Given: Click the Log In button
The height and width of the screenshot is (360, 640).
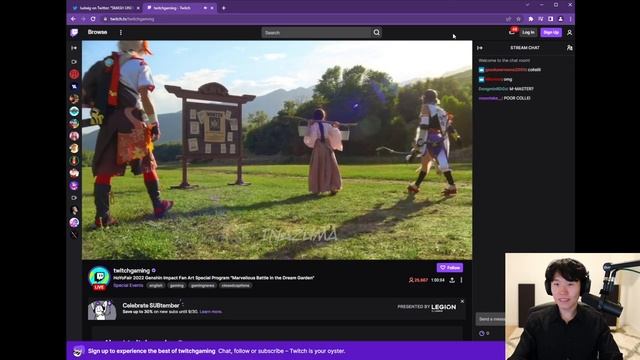Looking at the screenshot, I should click(x=528, y=32).
